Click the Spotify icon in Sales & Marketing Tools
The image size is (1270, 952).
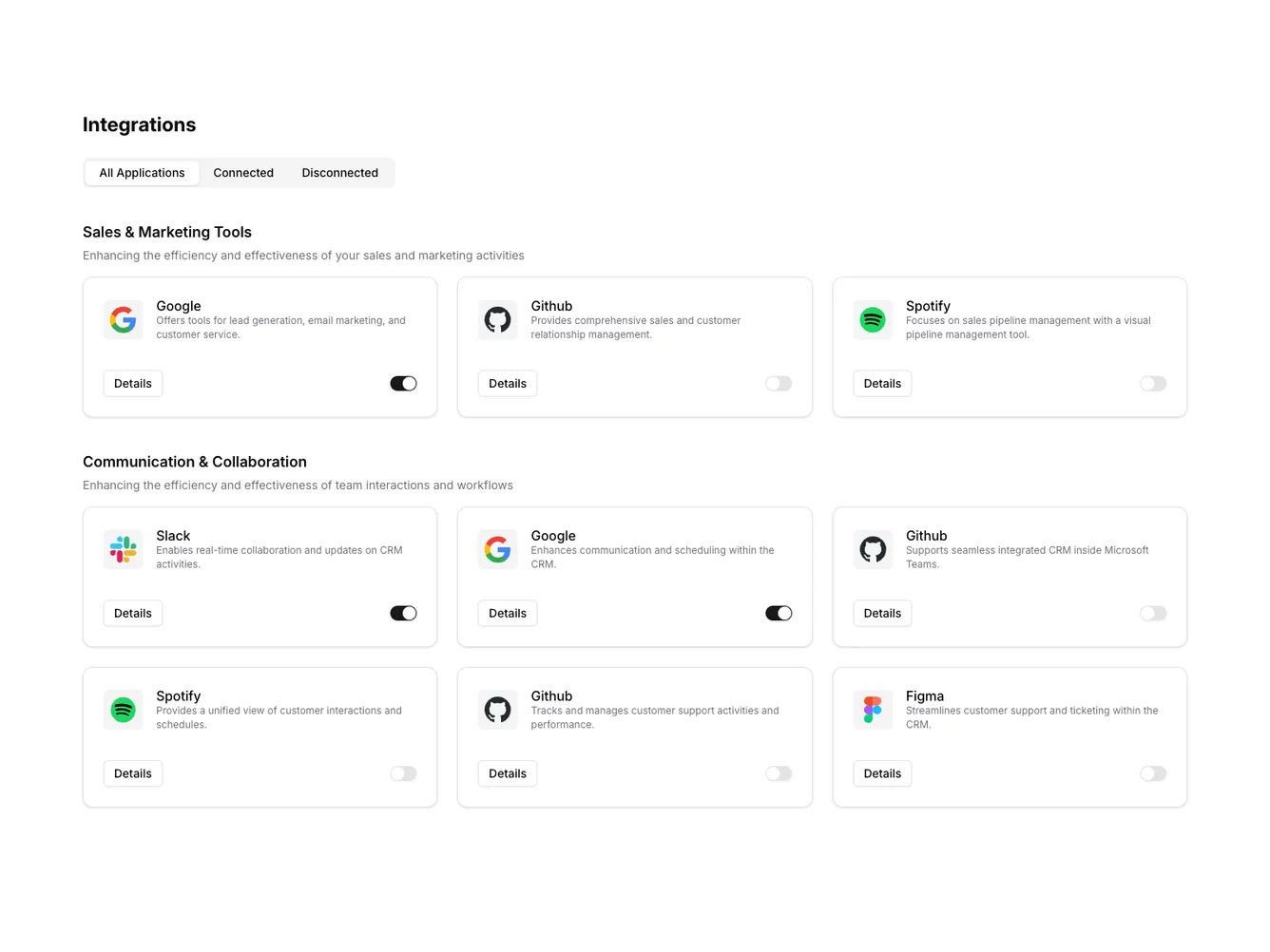tap(873, 319)
